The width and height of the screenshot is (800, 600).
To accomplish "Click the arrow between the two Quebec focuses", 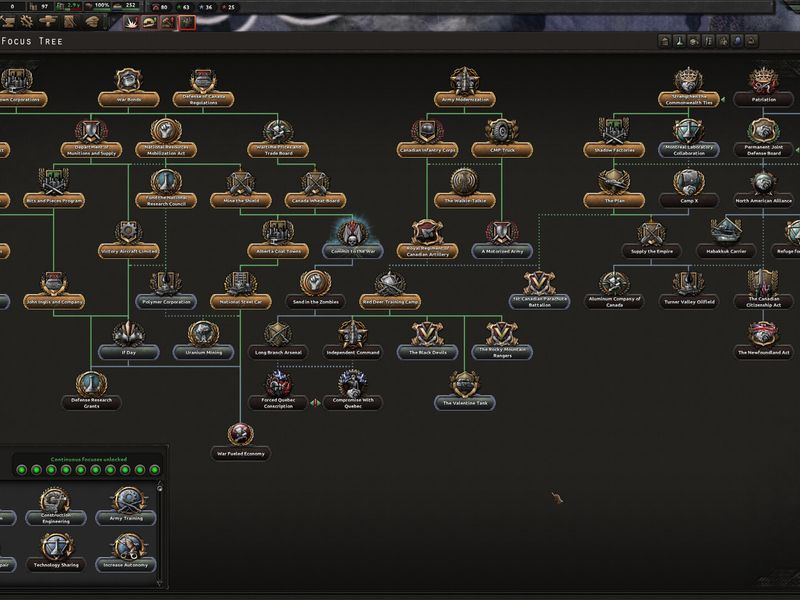I will tap(315, 403).
